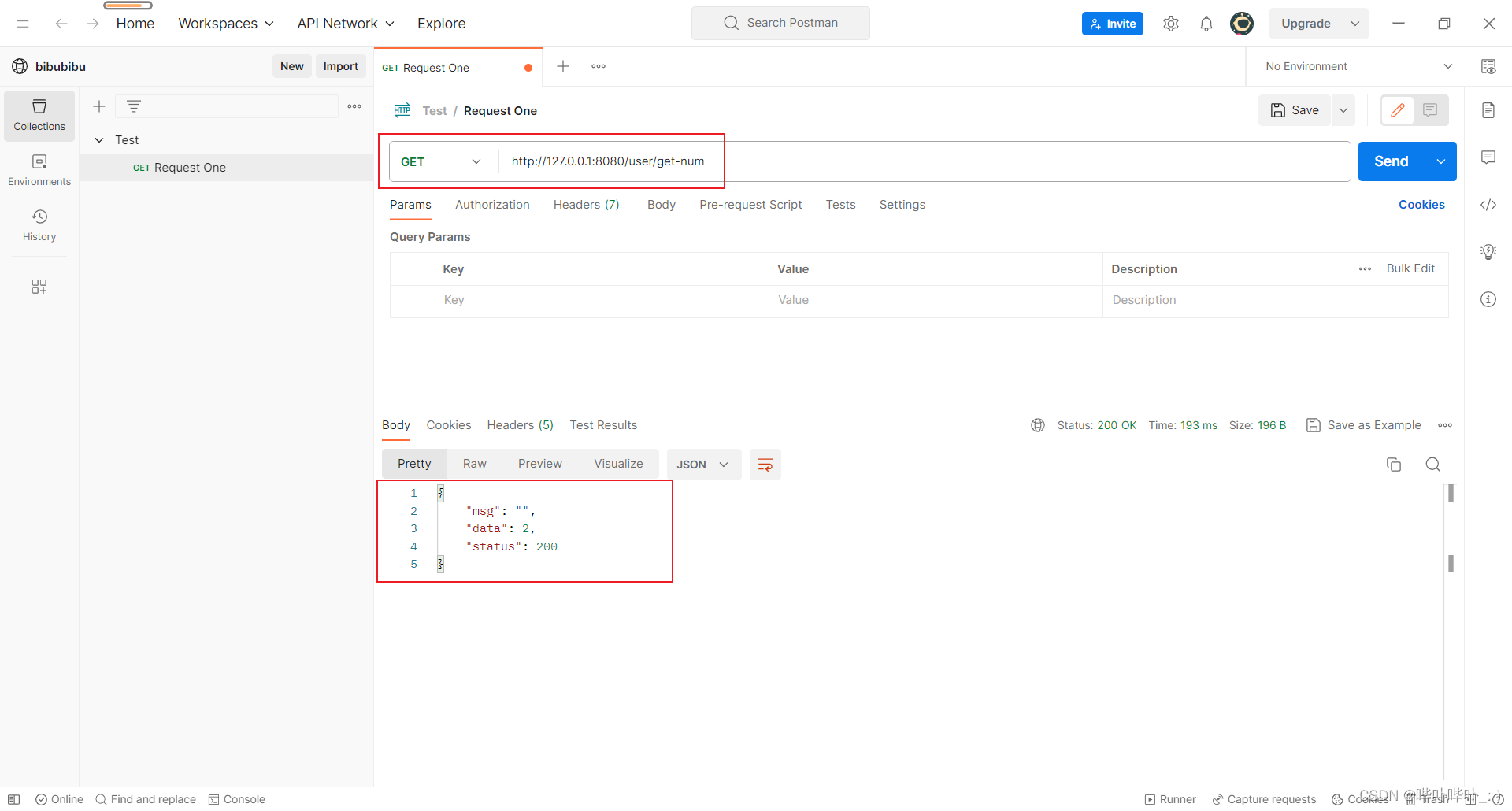Switch response view to Visualize

(618, 464)
